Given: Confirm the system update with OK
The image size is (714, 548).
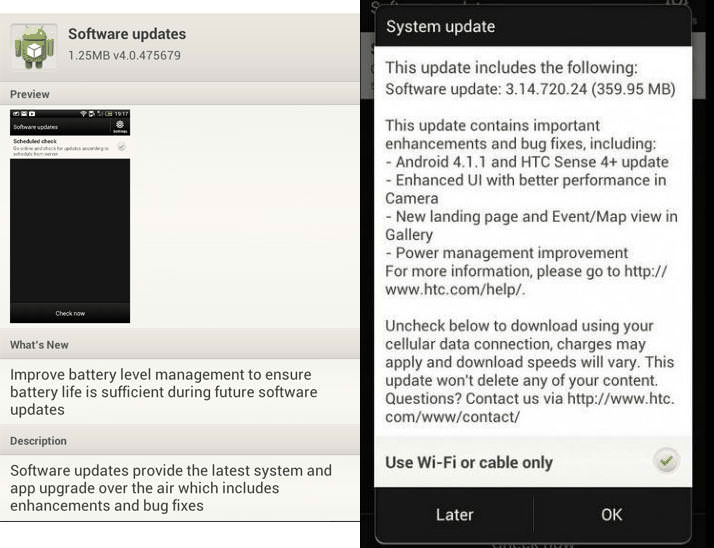Looking at the screenshot, I should click(612, 515).
